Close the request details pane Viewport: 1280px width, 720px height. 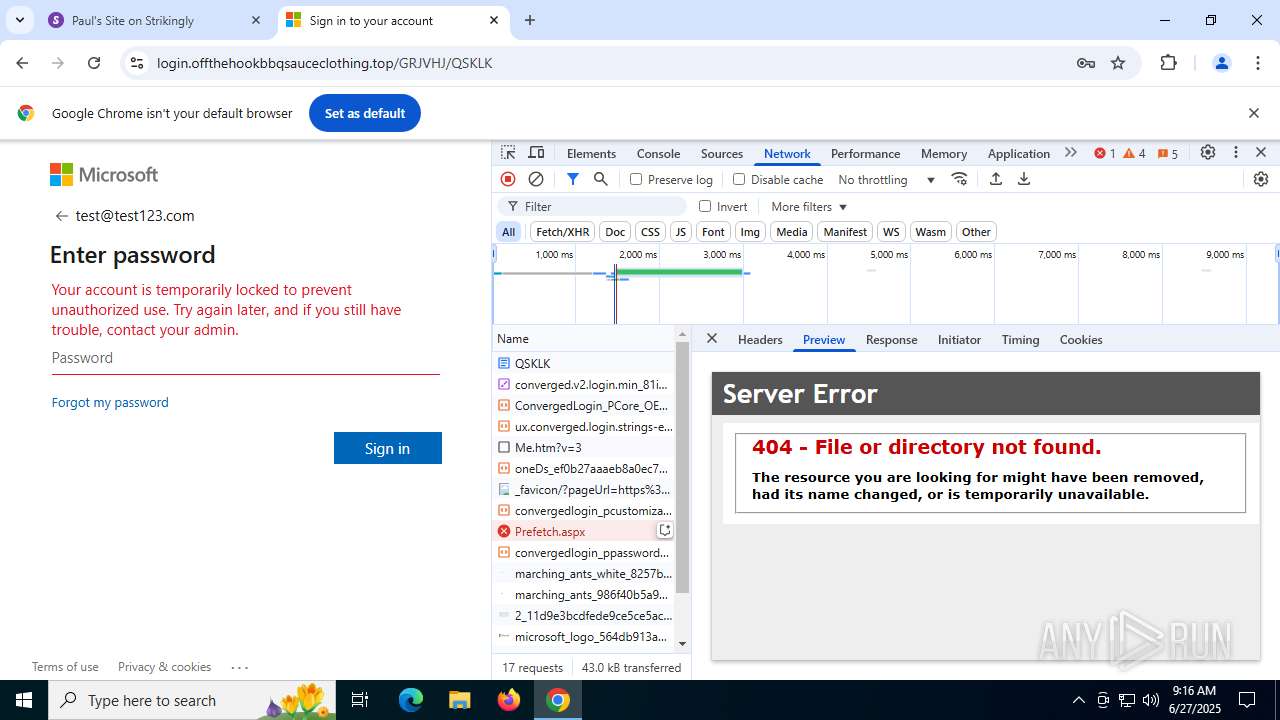[712, 339]
